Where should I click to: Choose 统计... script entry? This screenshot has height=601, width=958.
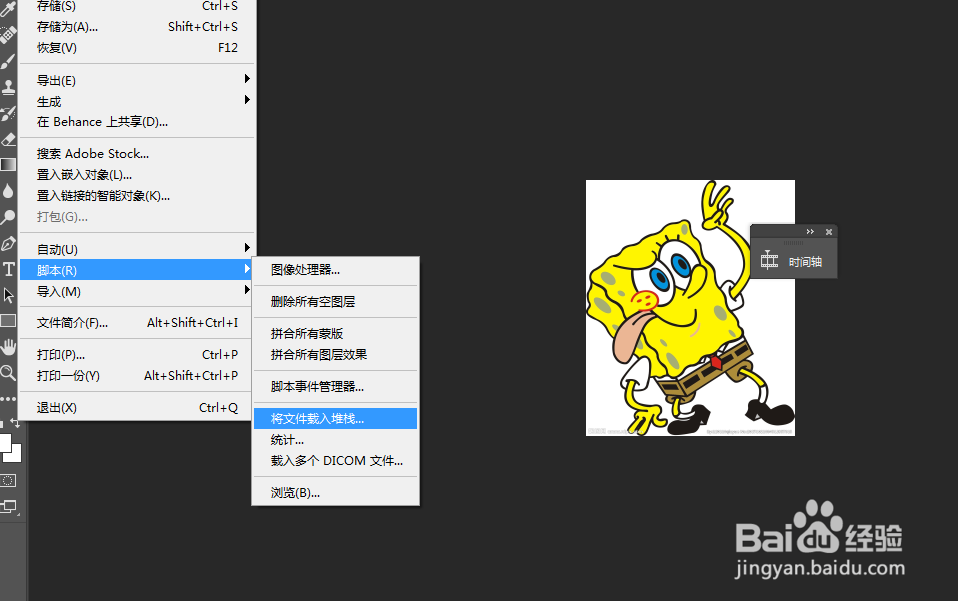(x=335, y=440)
